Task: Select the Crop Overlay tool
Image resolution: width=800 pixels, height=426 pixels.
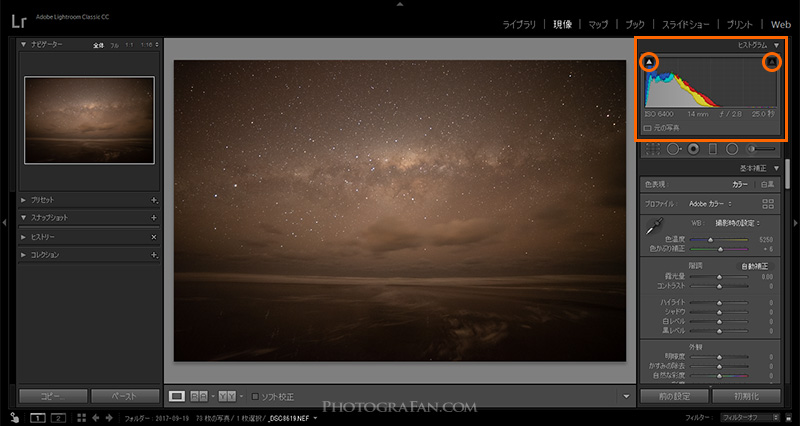Action: coord(653,149)
